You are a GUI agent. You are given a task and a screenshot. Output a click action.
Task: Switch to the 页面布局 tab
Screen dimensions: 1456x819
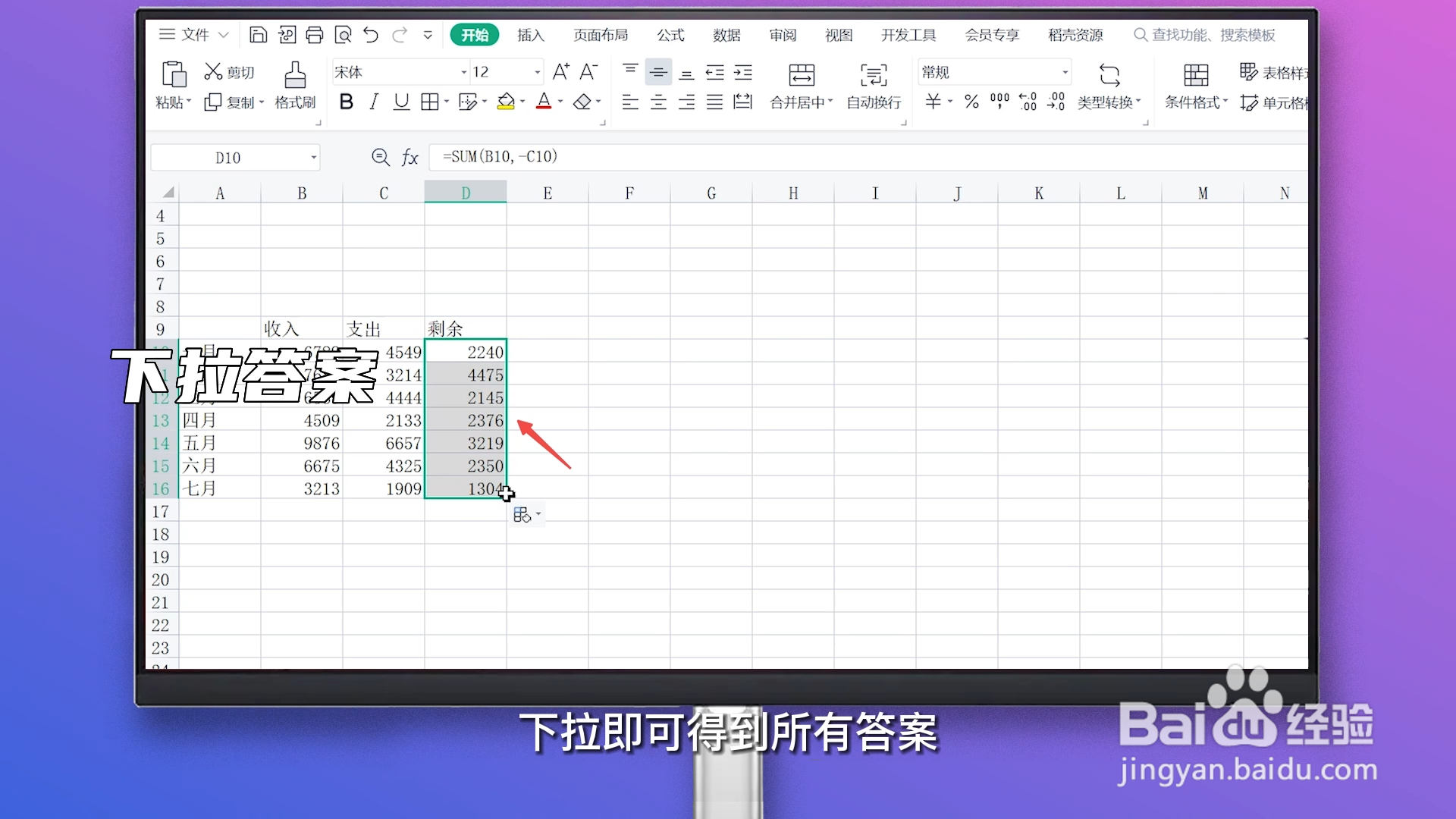[601, 35]
